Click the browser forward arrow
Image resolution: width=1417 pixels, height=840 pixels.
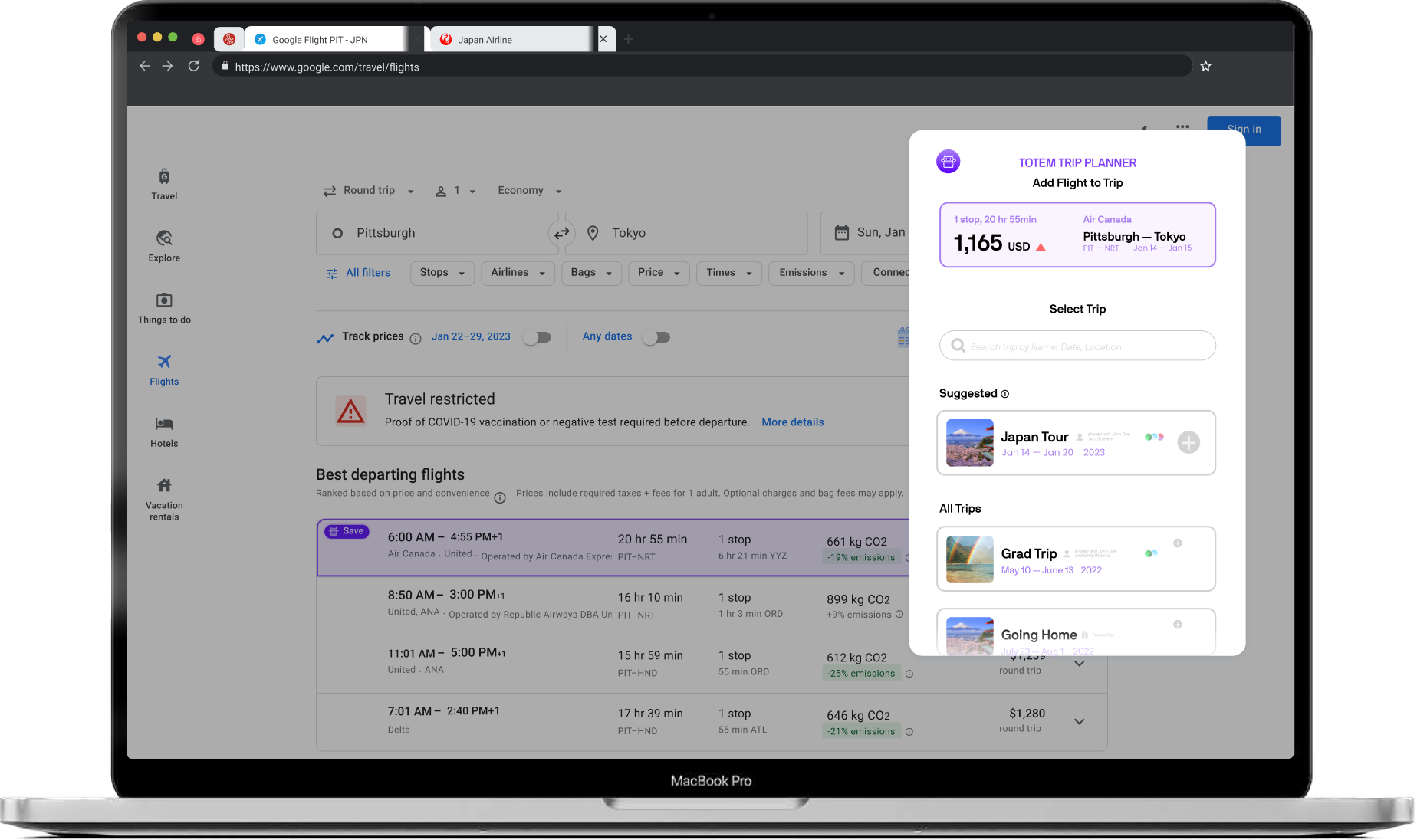click(x=167, y=66)
